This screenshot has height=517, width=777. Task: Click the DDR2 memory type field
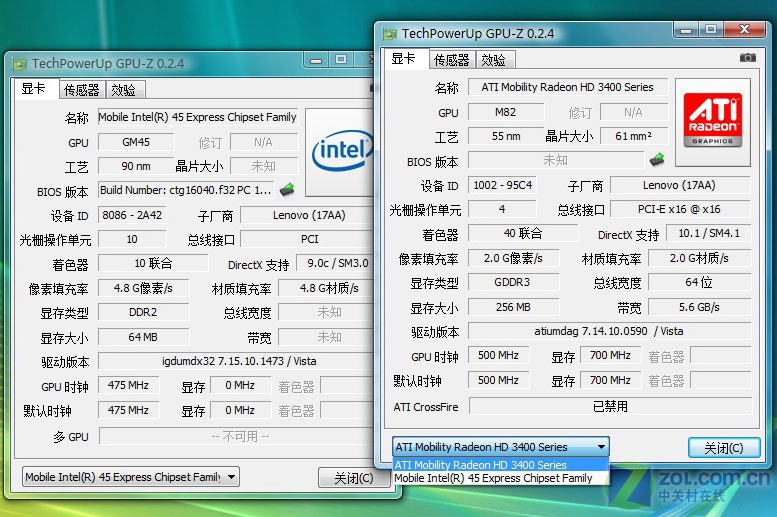(x=143, y=312)
